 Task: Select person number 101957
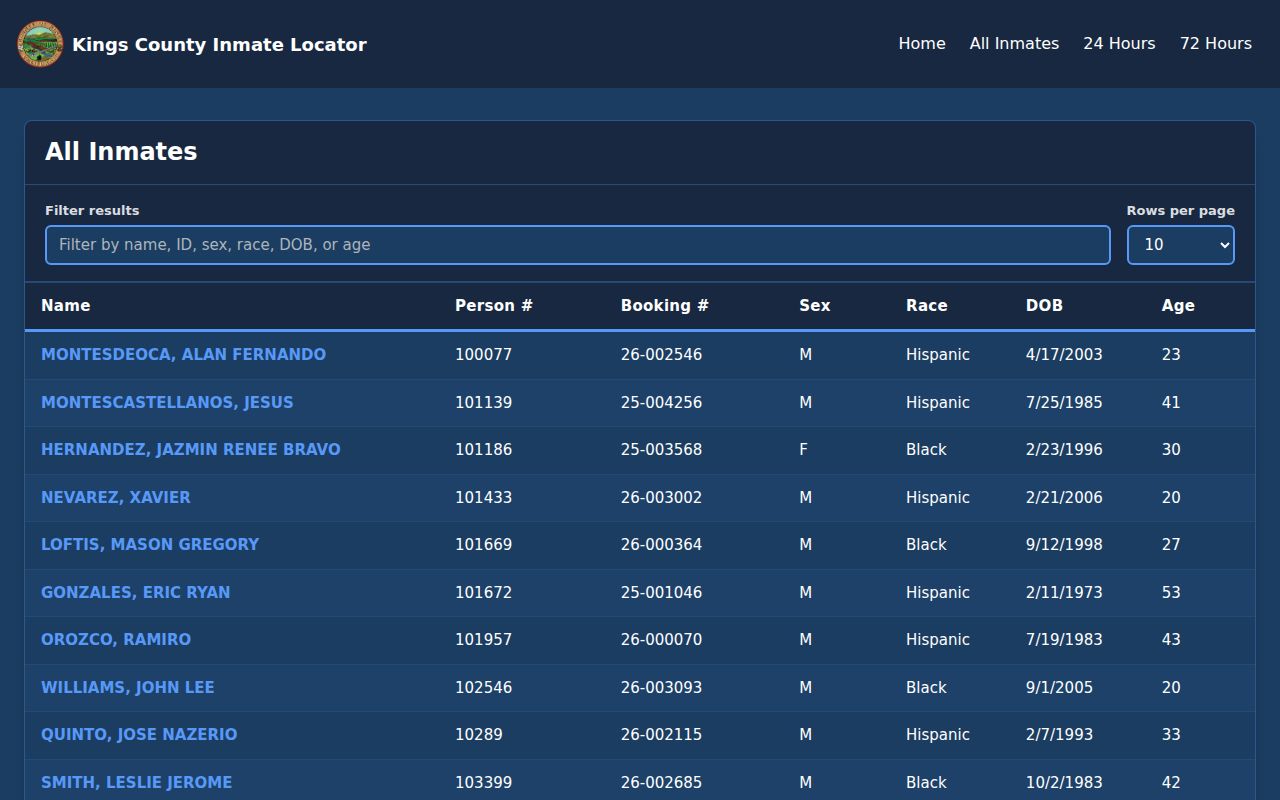pyautogui.click(x=483, y=640)
